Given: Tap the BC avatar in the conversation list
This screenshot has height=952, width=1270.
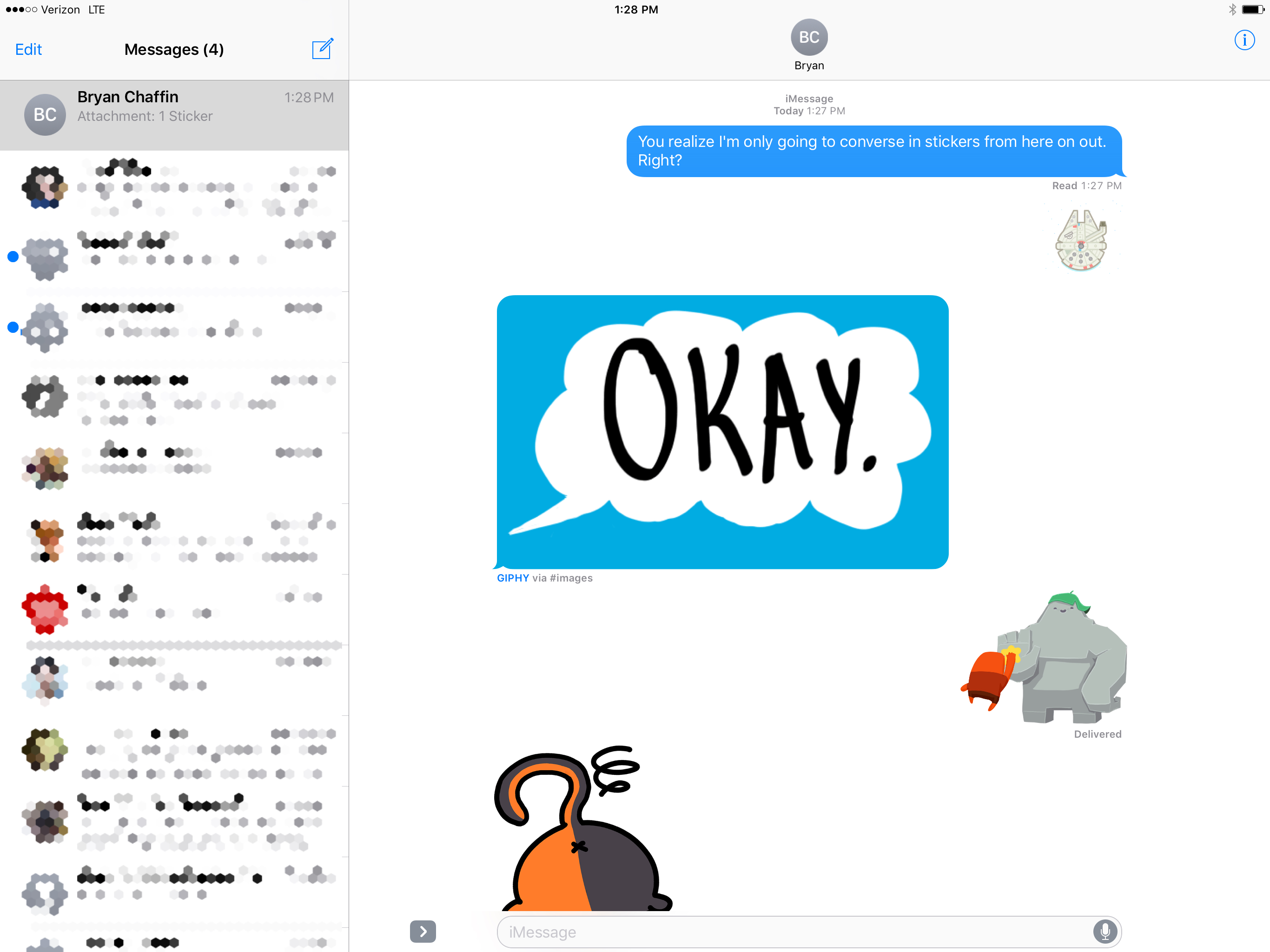Looking at the screenshot, I should [x=45, y=115].
